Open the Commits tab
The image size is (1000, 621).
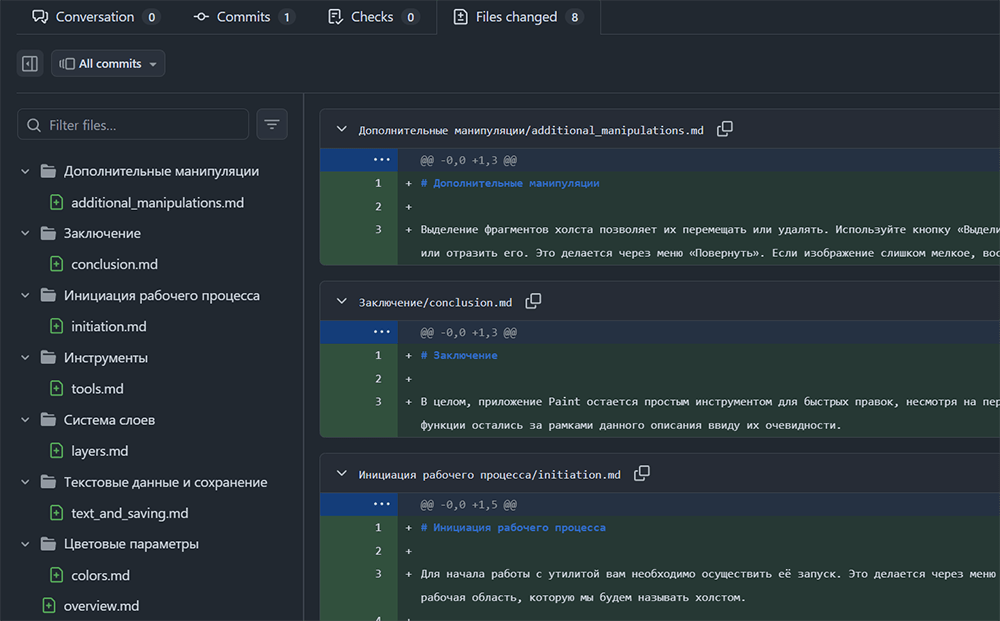point(243,17)
